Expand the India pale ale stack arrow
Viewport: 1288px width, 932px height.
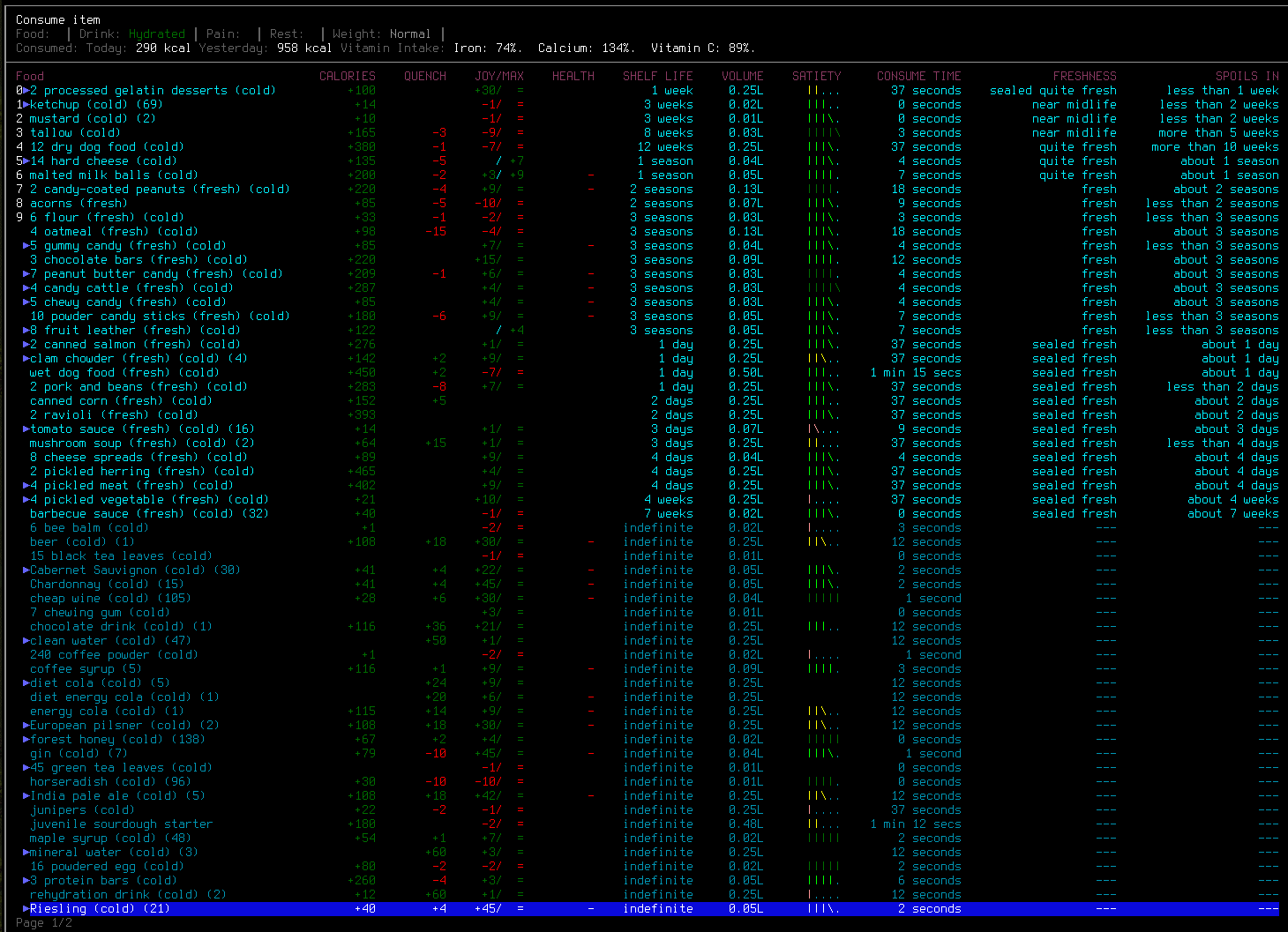point(26,796)
